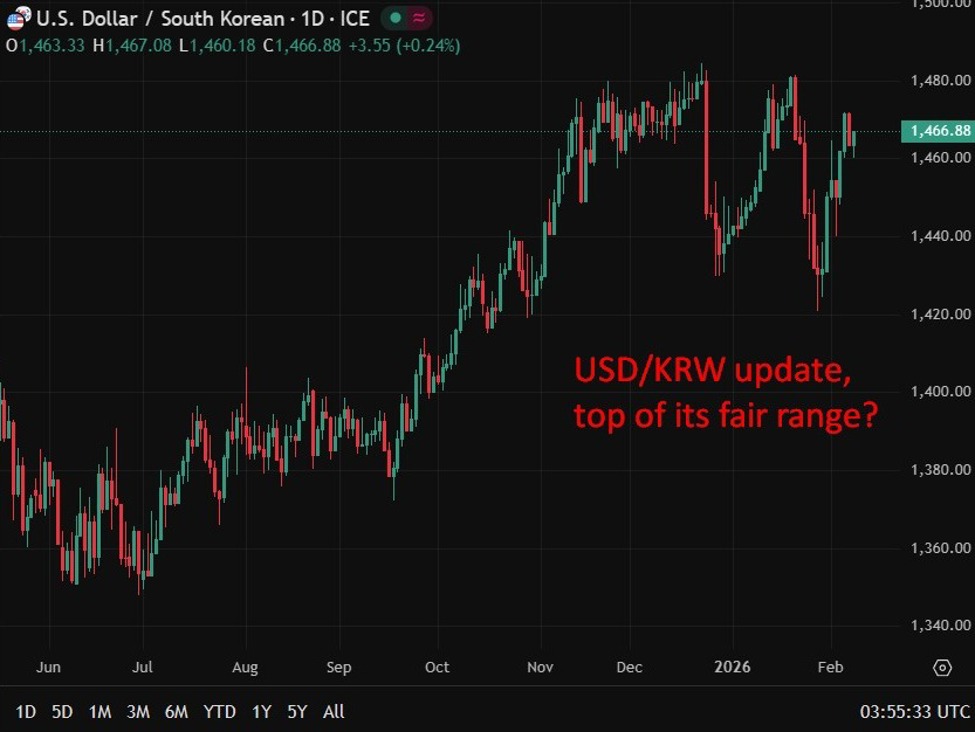The image size is (975, 732).
Task: Open chart settings hexagon icon
Action: pyautogui.click(x=941, y=667)
